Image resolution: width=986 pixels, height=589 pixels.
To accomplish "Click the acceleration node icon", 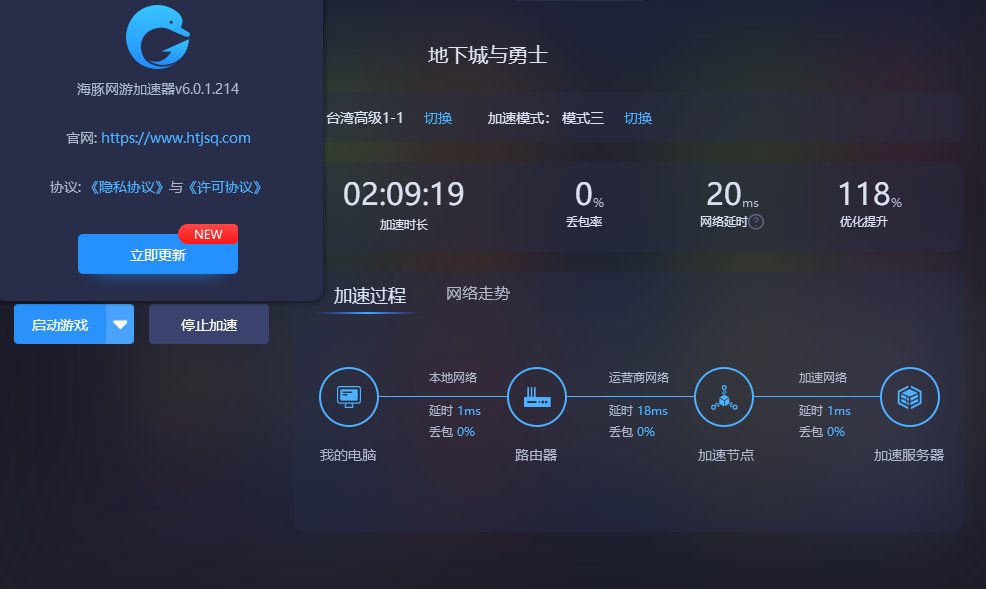I will pos(724,397).
